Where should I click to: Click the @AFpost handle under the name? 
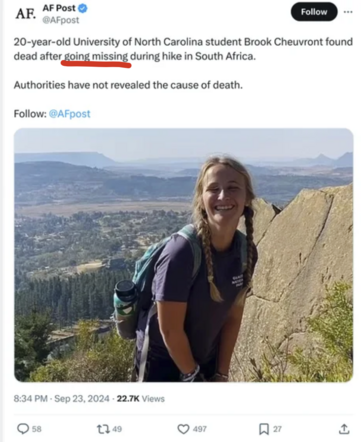tap(61, 20)
